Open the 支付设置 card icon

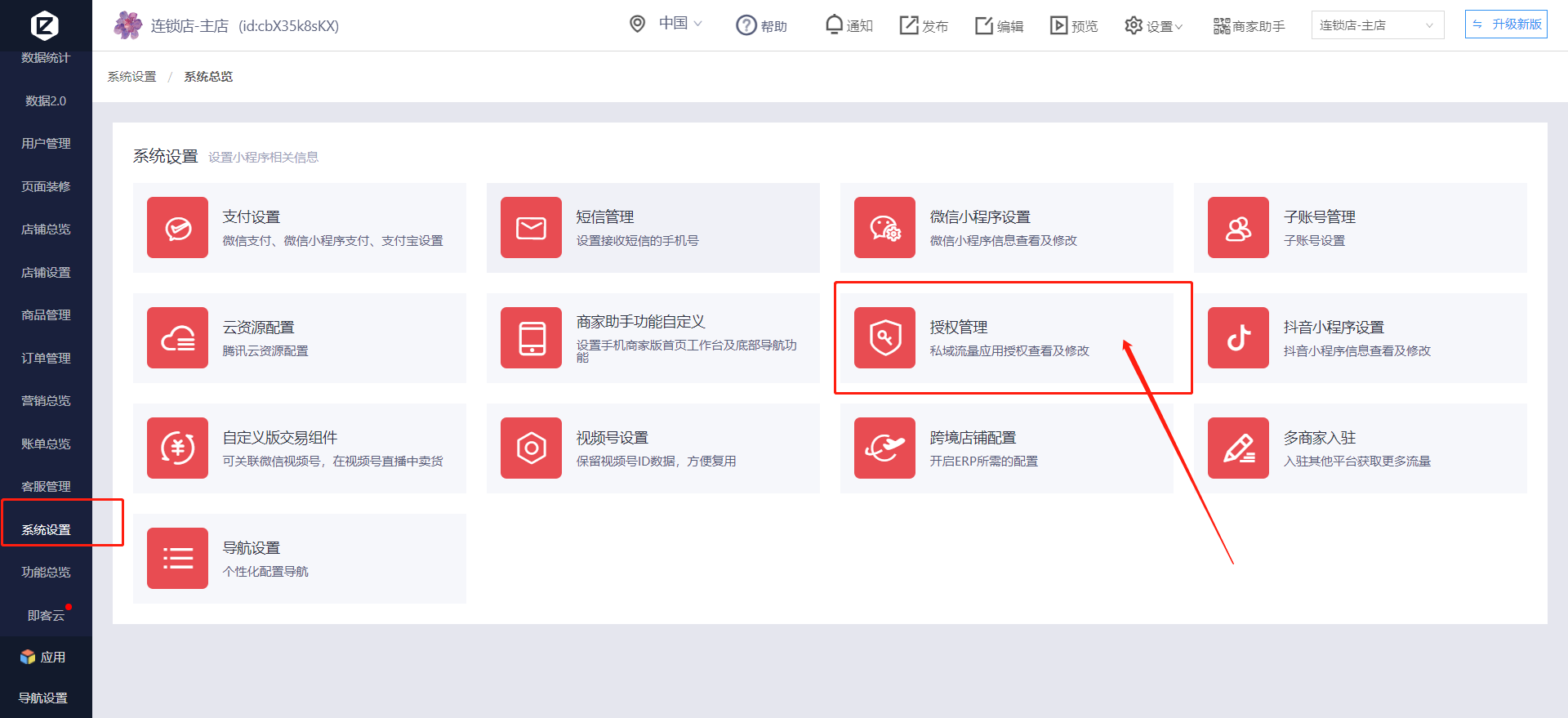click(x=177, y=227)
